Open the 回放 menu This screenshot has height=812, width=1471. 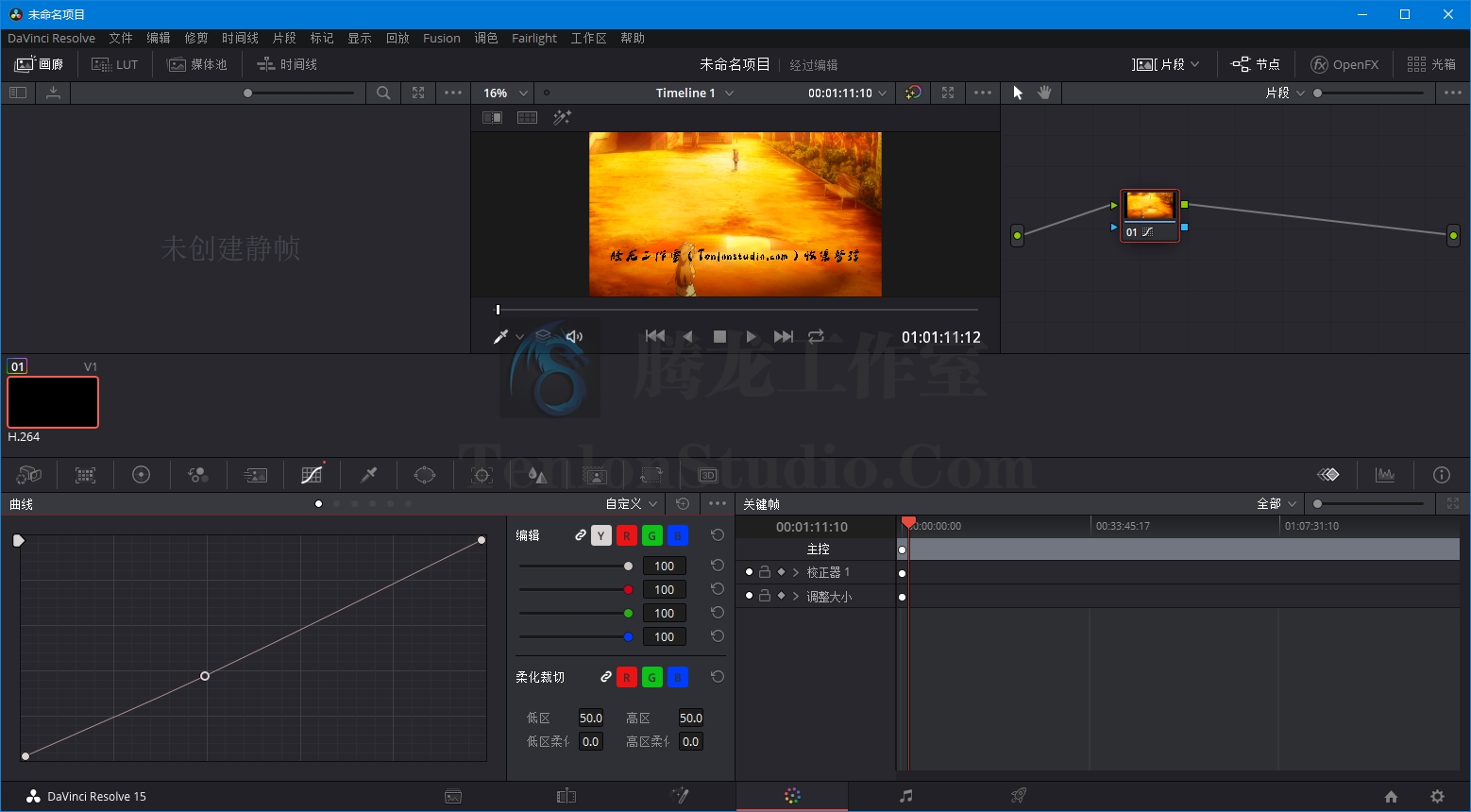(397, 38)
